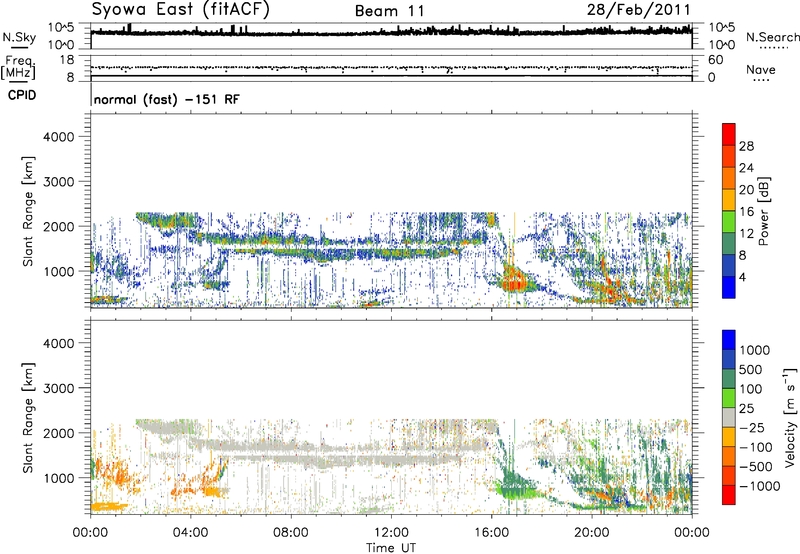Click the 'Slant Range [km]' label of velocity panel

click(x=28, y=418)
